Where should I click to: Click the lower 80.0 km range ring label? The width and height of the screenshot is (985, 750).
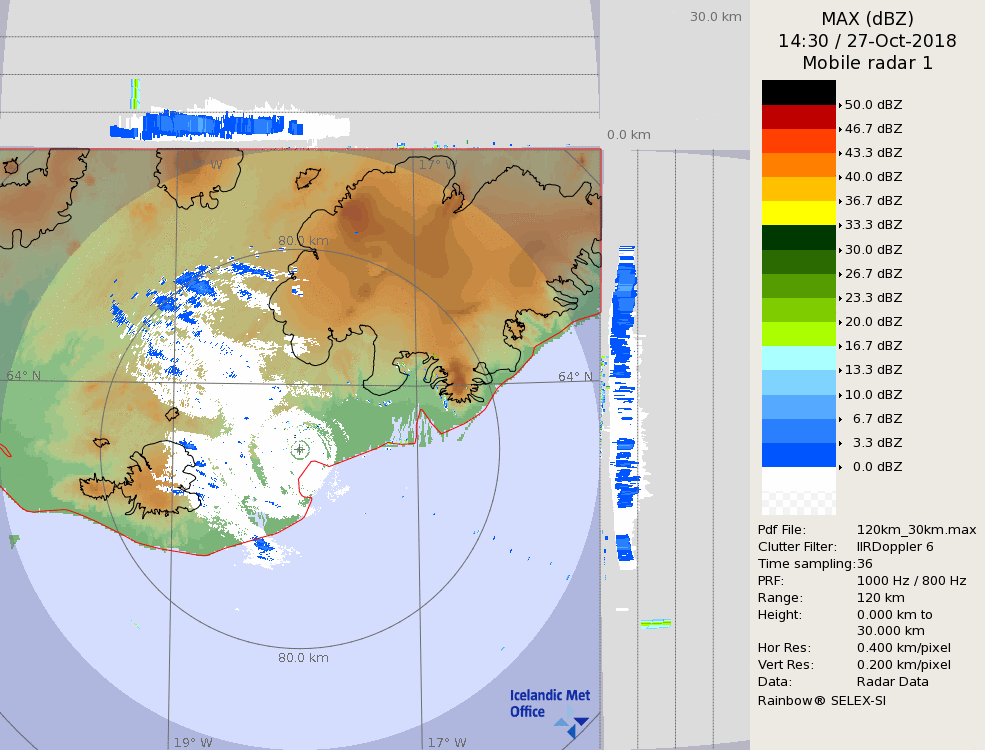[x=303, y=658]
